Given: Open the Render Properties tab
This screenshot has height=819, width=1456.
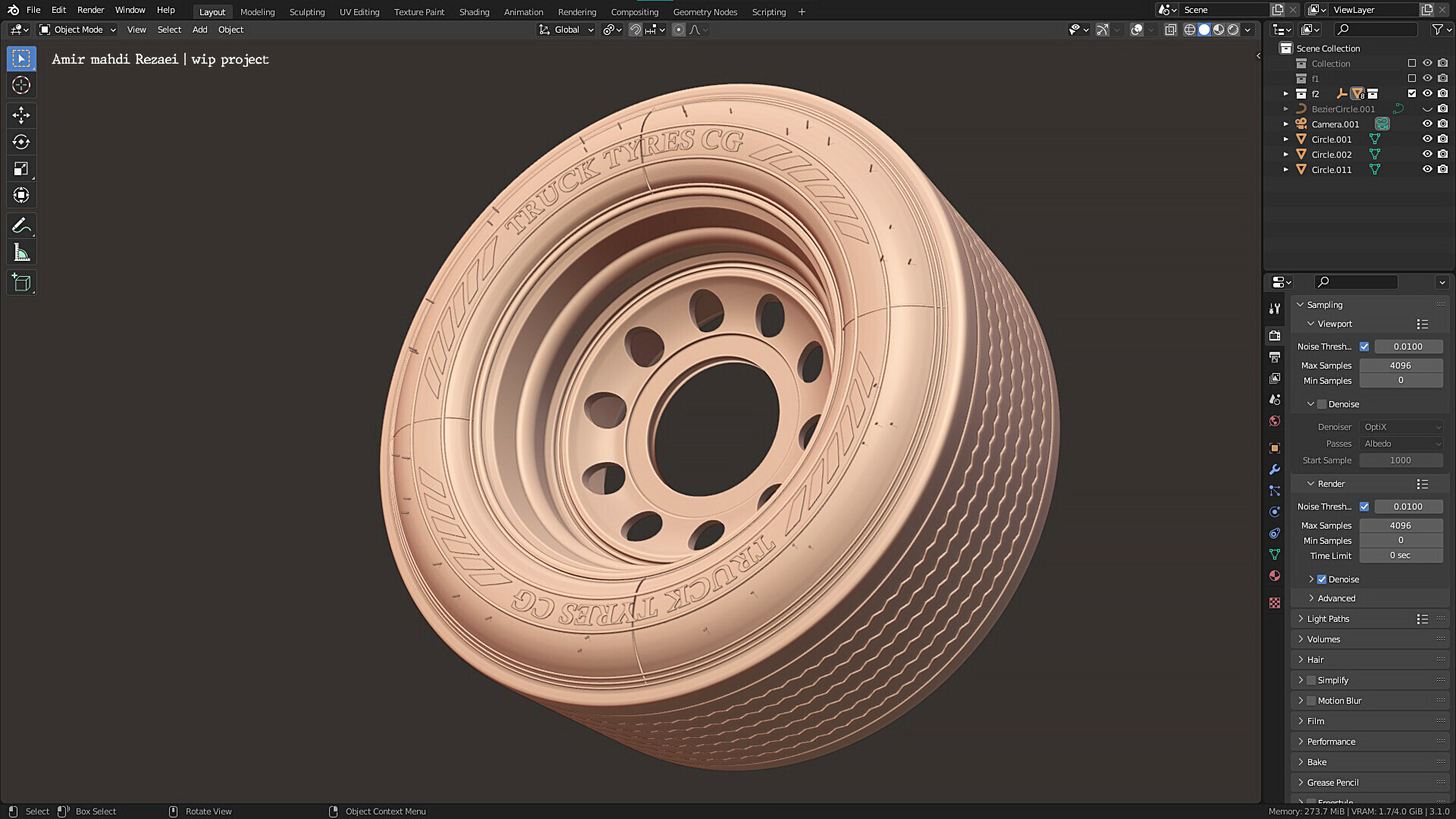Looking at the screenshot, I should click(1275, 335).
